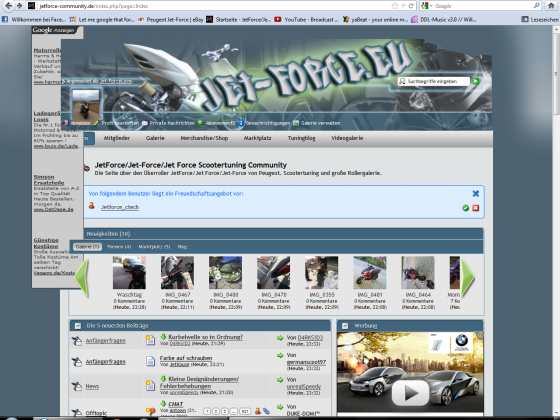Collapse the Werbung box
This screenshot has height=420, width=560.
point(345,326)
